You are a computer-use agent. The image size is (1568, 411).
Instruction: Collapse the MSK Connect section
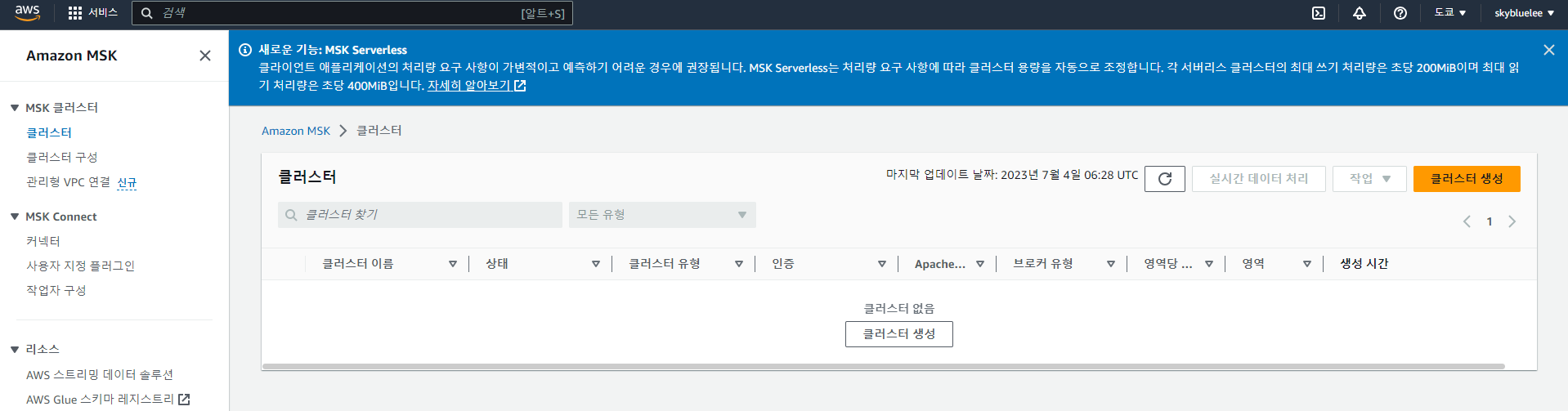[15, 217]
